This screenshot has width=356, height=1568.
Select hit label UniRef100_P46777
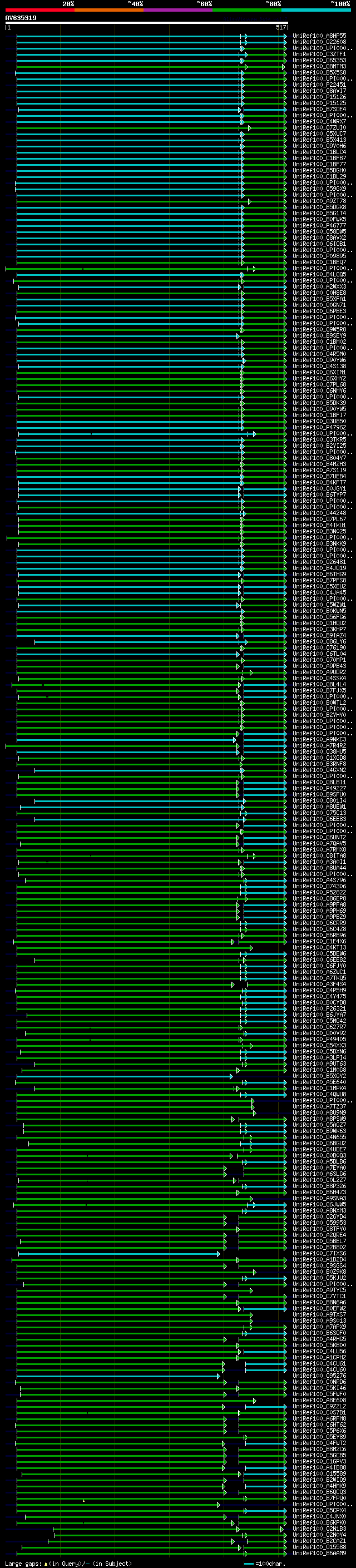coord(319,225)
